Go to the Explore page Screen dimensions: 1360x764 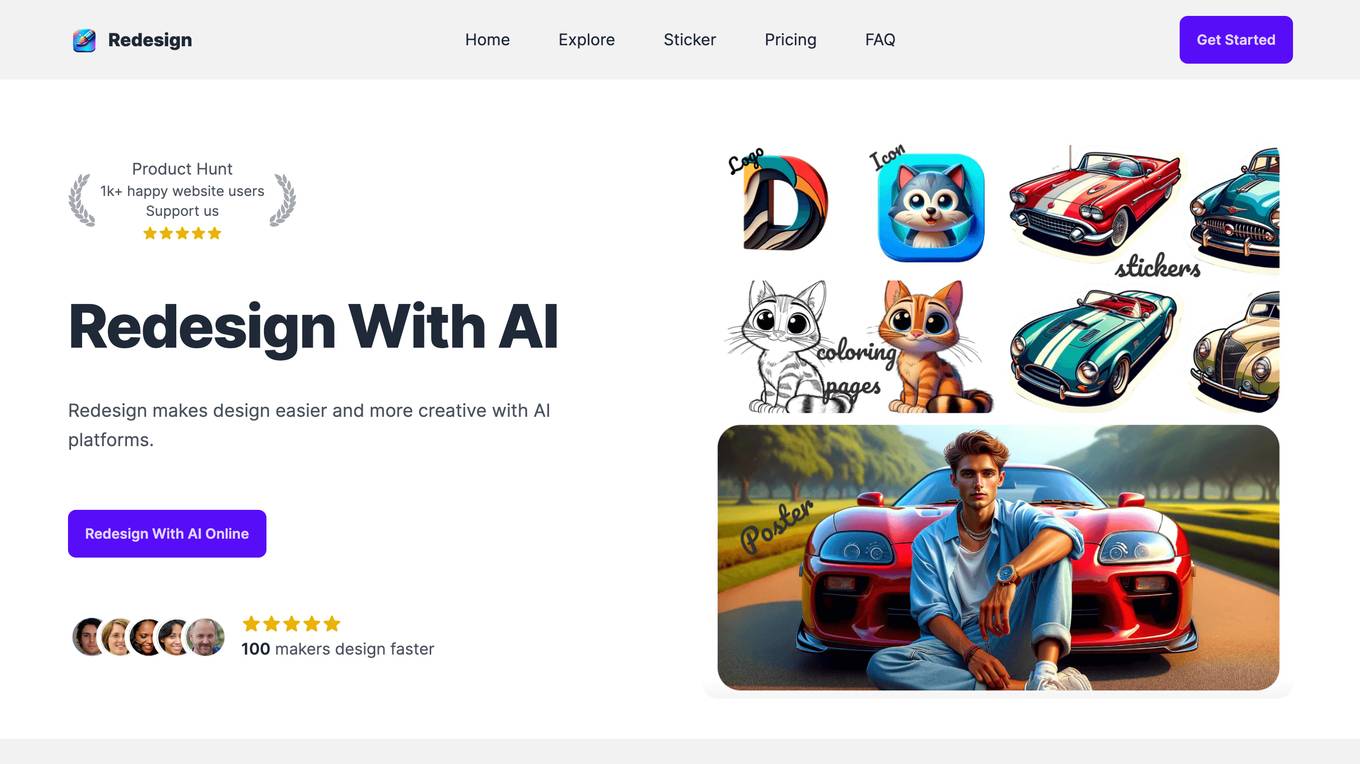coord(586,40)
